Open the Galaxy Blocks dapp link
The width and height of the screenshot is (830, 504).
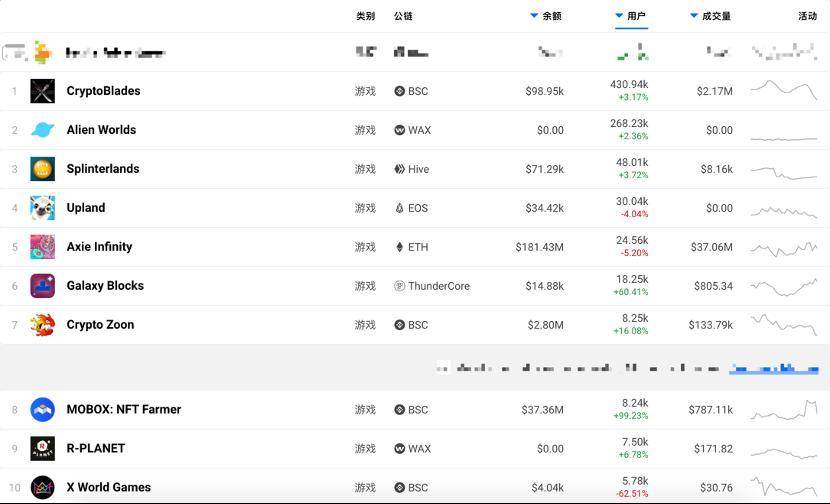coord(105,286)
